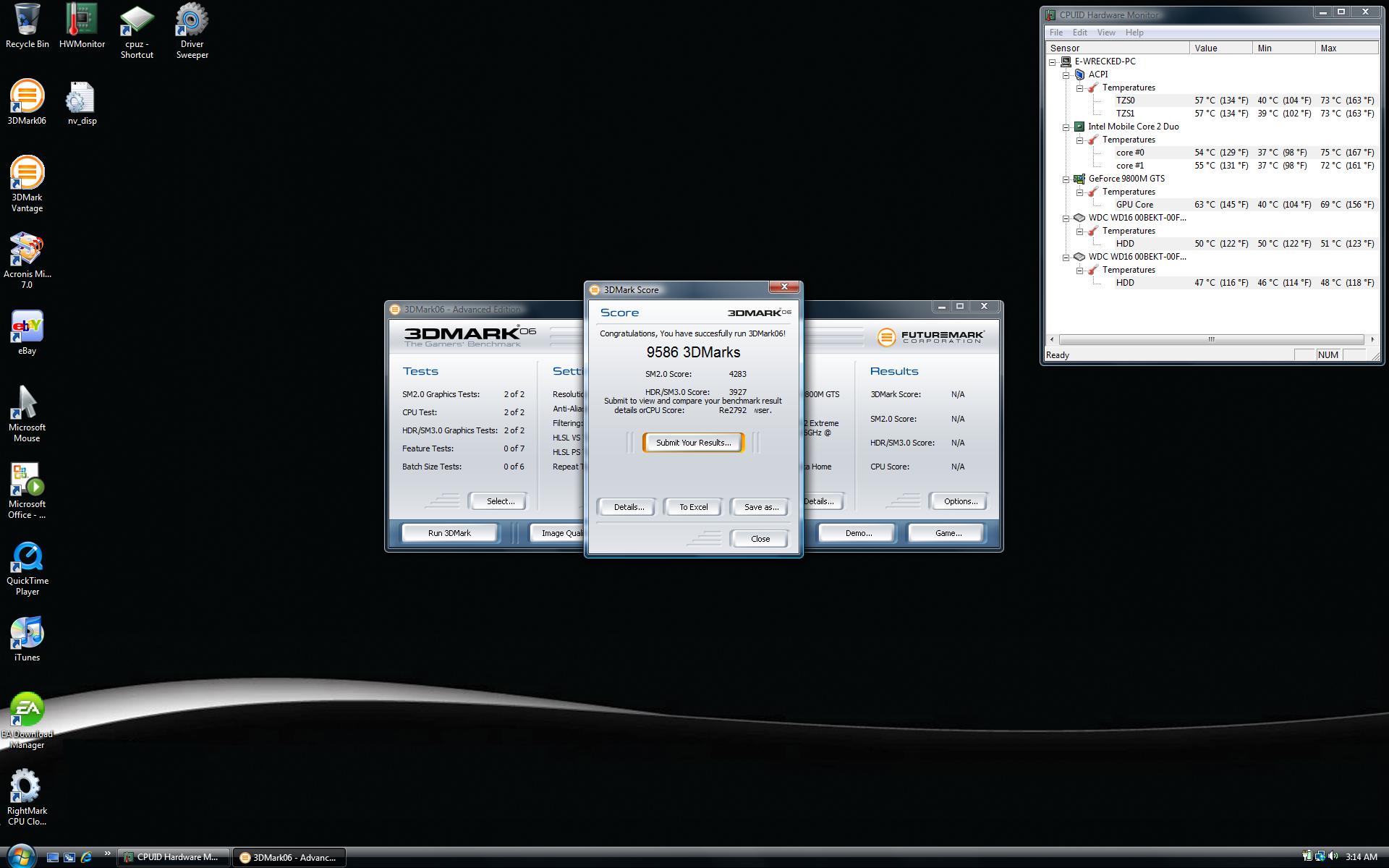Viewport: 1389px width, 868px height.
Task: Collapse the GeForce 9800M GTS node
Action: (1066, 179)
